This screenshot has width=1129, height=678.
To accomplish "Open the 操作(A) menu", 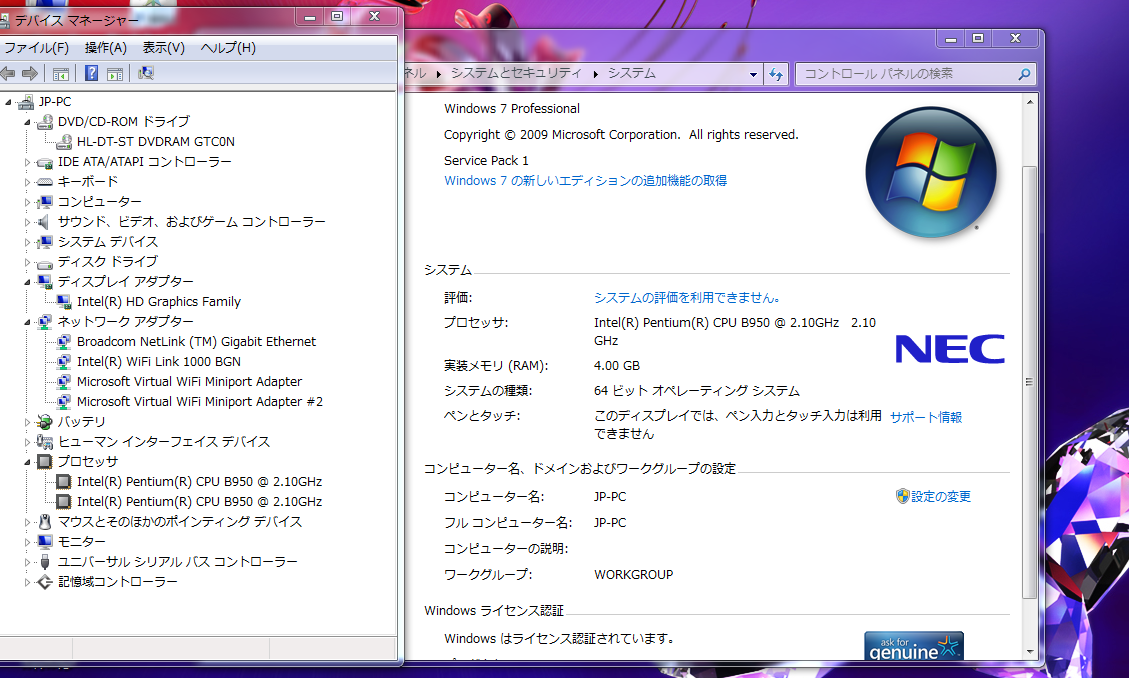I will pyautogui.click(x=105, y=48).
